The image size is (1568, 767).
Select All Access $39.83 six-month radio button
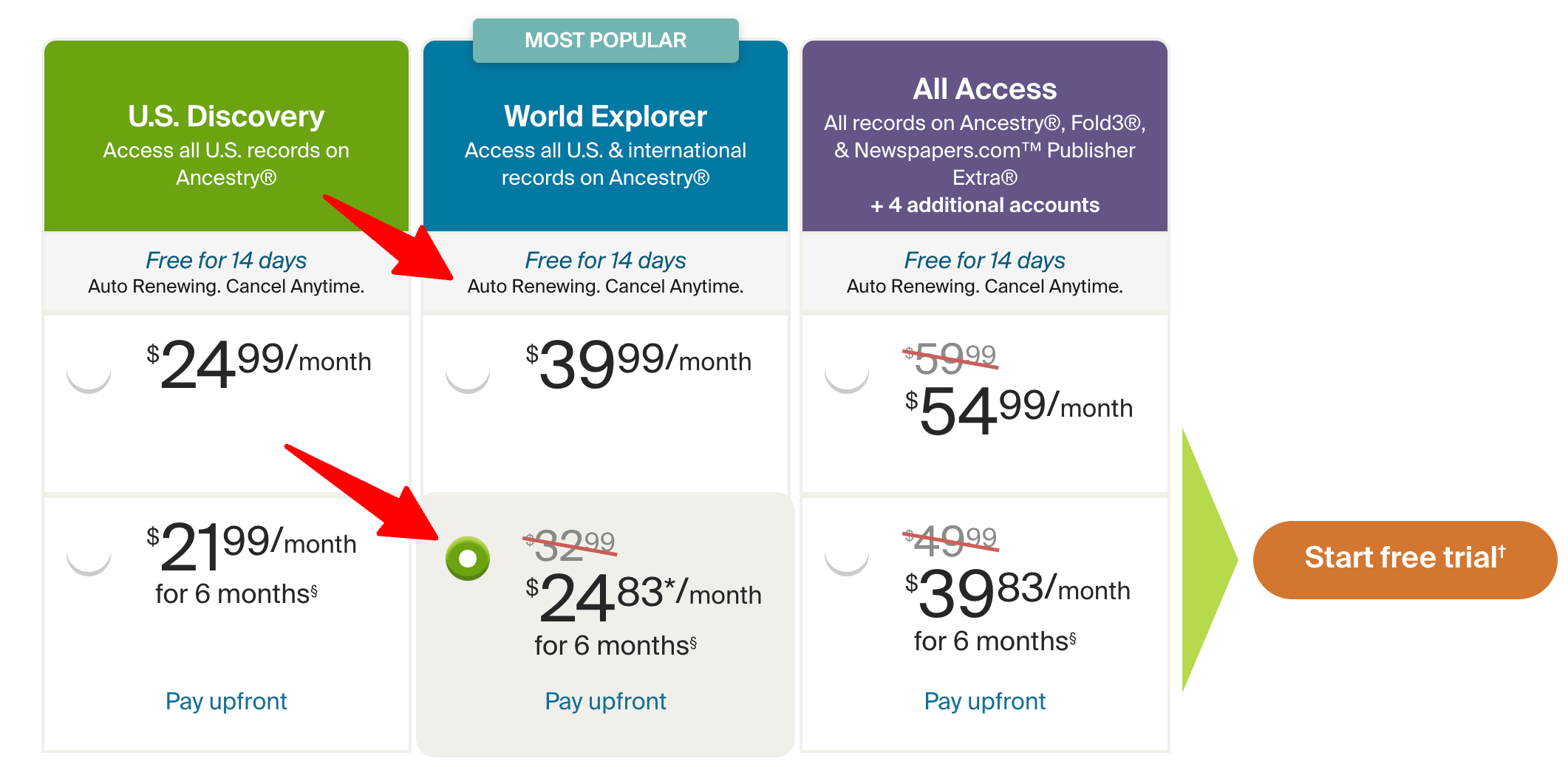pyautogui.click(x=847, y=553)
